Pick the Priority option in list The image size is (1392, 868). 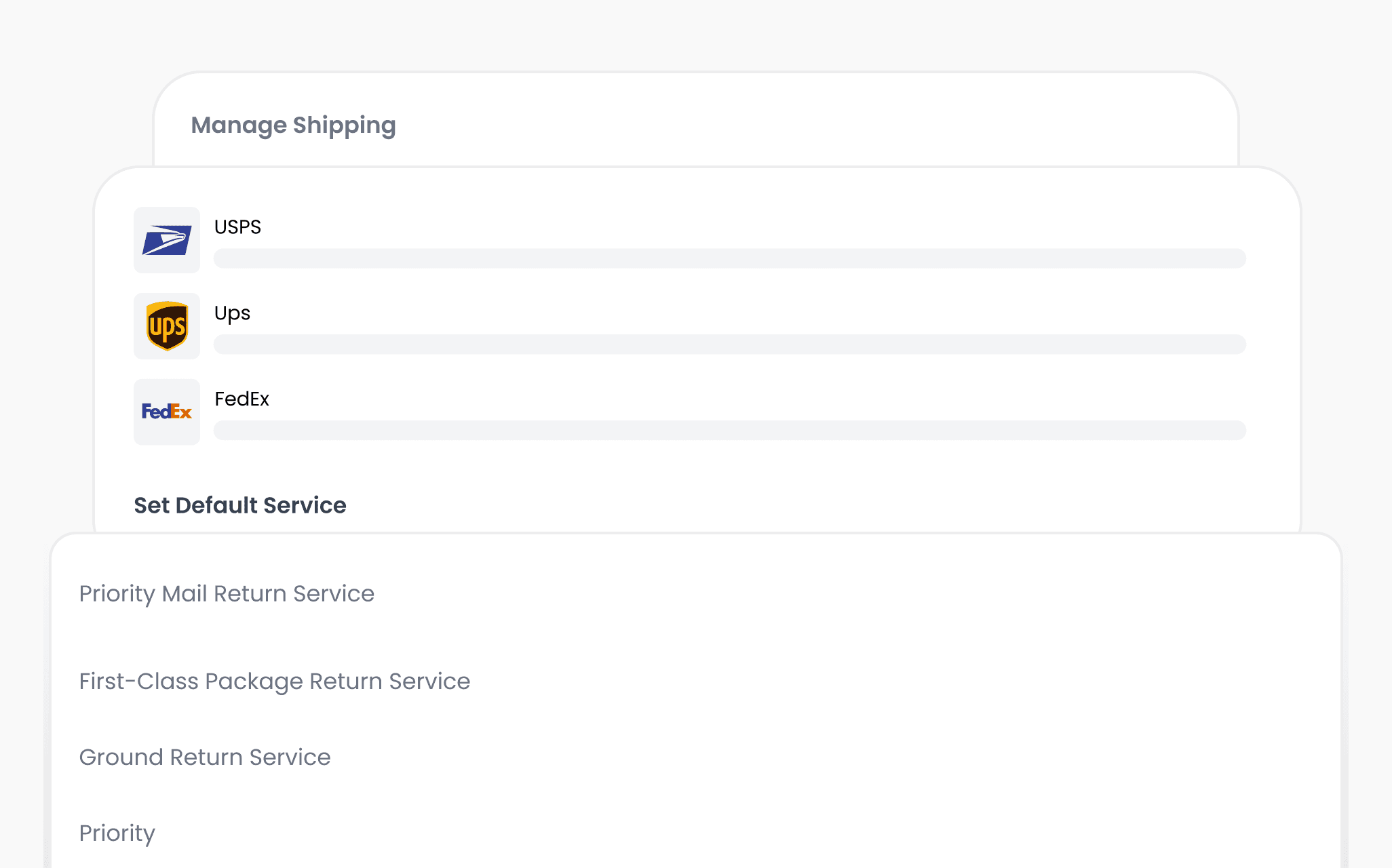click(117, 833)
